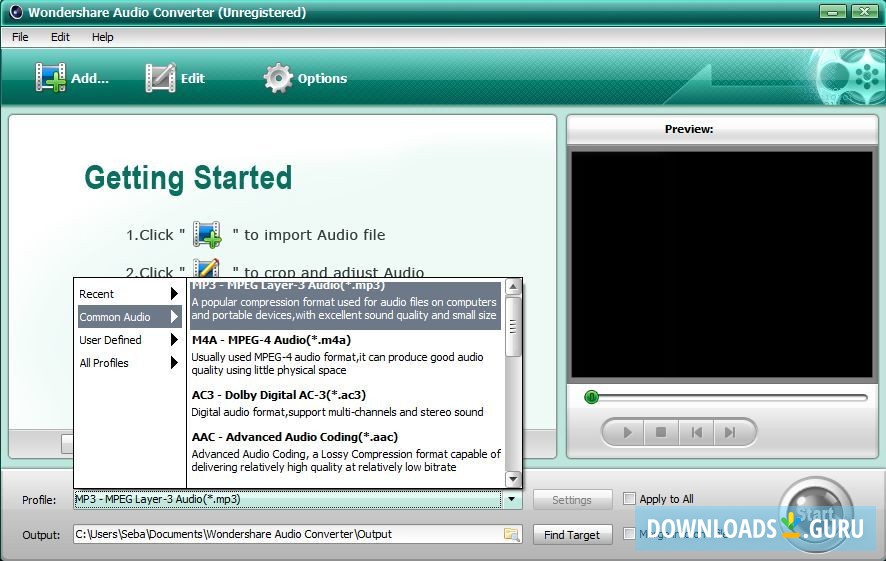Click the browse folder icon in the Output field

tap(511, 534)
